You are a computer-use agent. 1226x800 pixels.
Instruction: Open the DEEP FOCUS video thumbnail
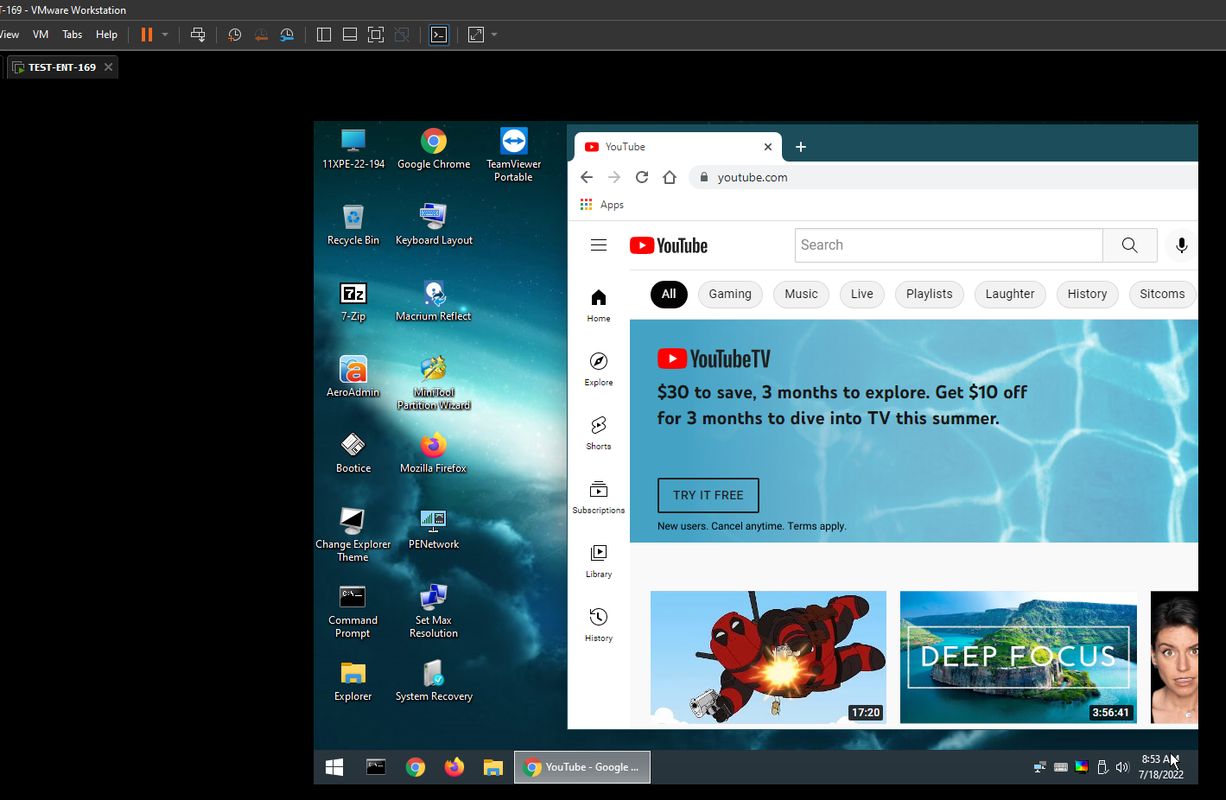coord(1018,657)
